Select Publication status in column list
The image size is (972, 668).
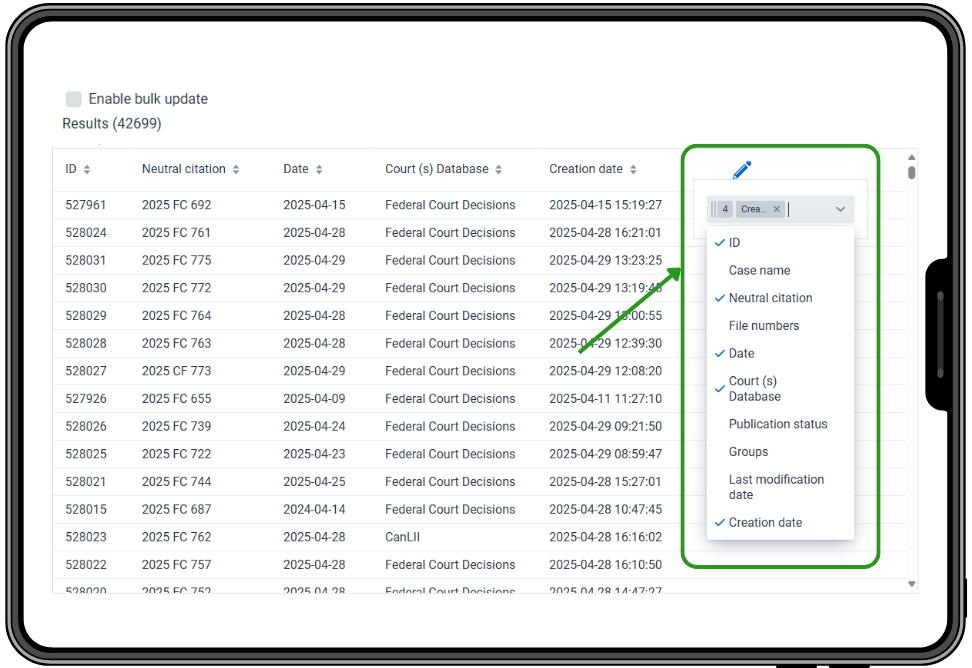[777, 424]
